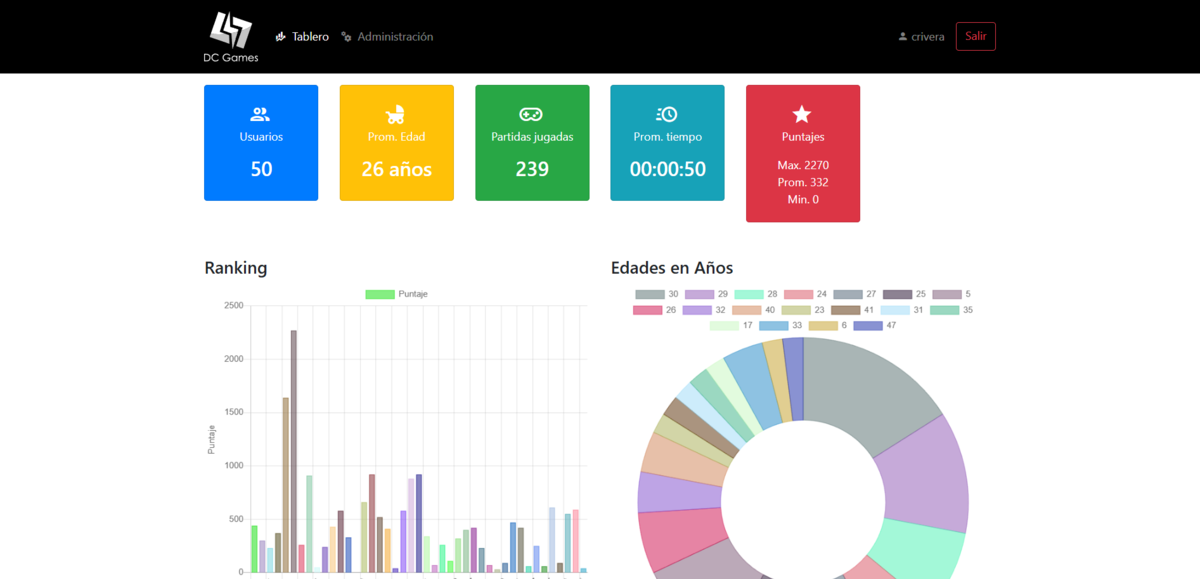Click the Partidas jugadas card label
Image resolution: width=1200 pixels, height=579 pixels.
[x=532, y=137]
